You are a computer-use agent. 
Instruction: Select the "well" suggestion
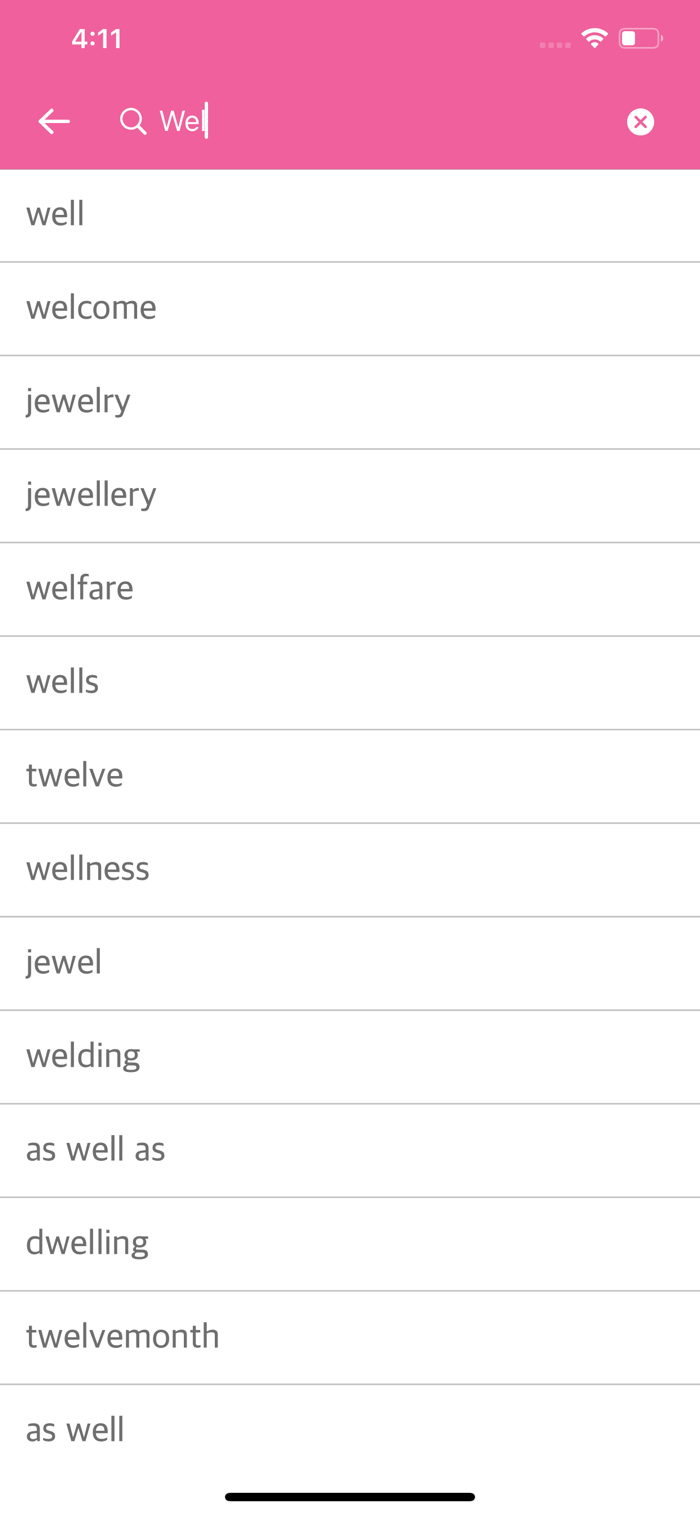point(350,215)
